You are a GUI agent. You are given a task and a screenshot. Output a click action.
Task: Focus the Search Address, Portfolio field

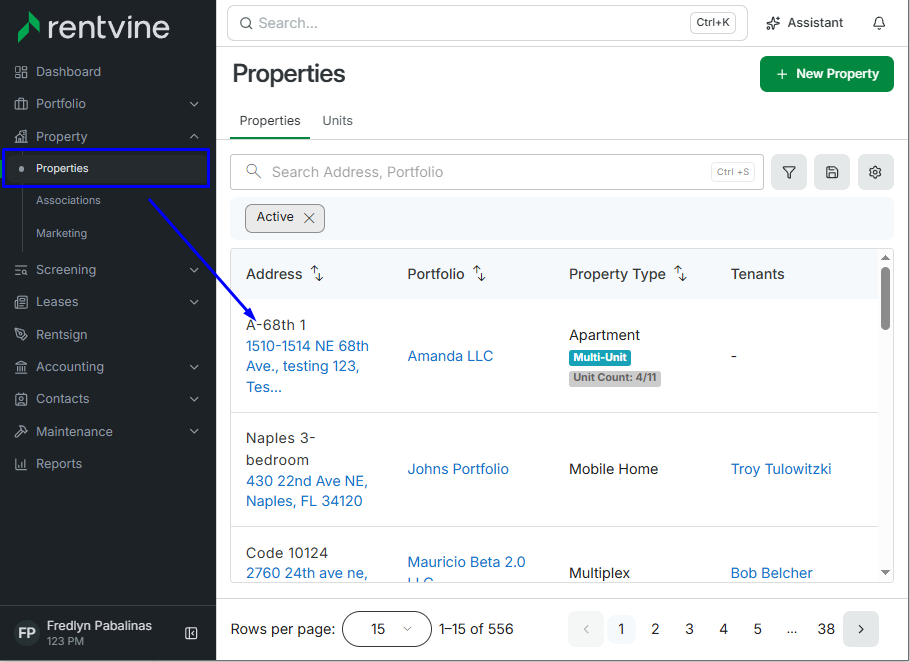point(497,172)
